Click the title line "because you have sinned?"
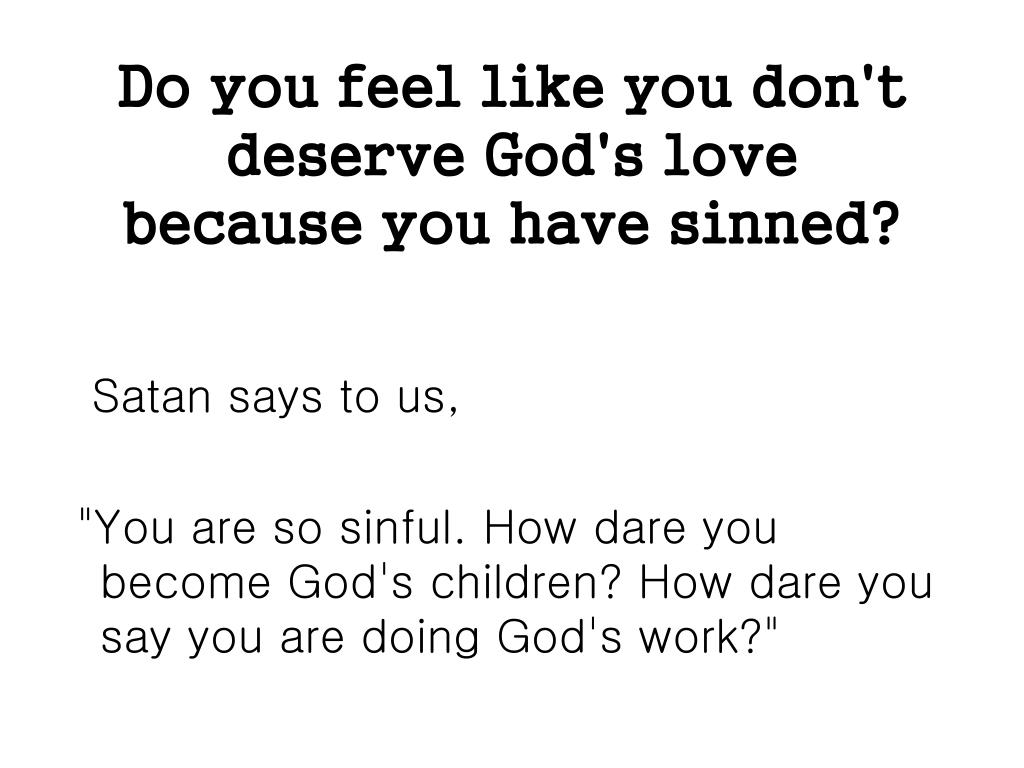Viewport: 1024px width, 768px height. [512, 224]
